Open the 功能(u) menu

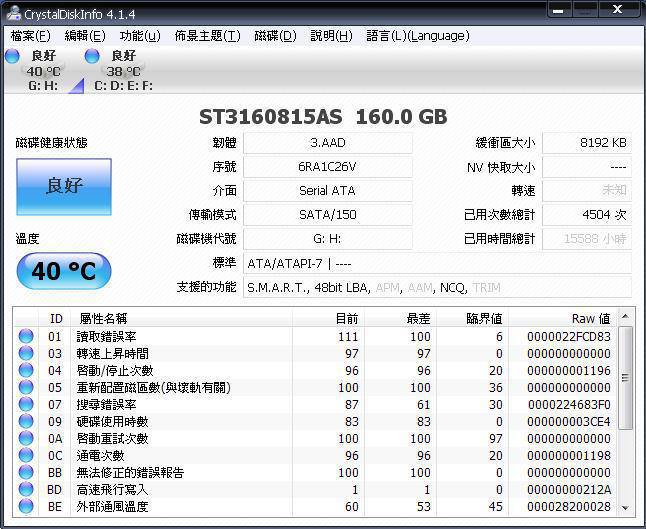[140, 36]
